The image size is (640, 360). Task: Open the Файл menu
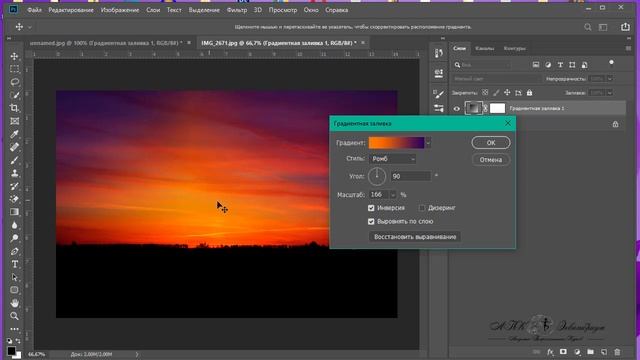(34, 10)
